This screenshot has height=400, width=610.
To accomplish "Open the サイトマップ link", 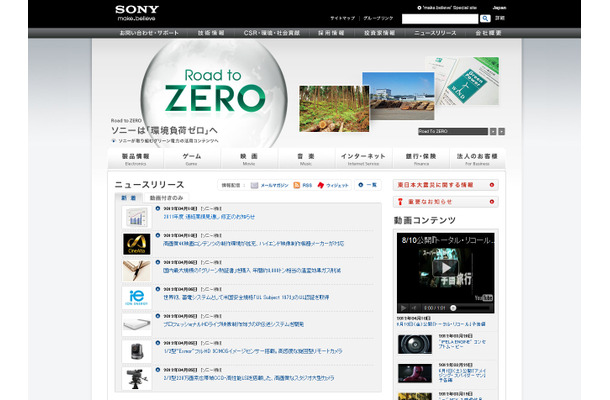I will click(343, 18).
